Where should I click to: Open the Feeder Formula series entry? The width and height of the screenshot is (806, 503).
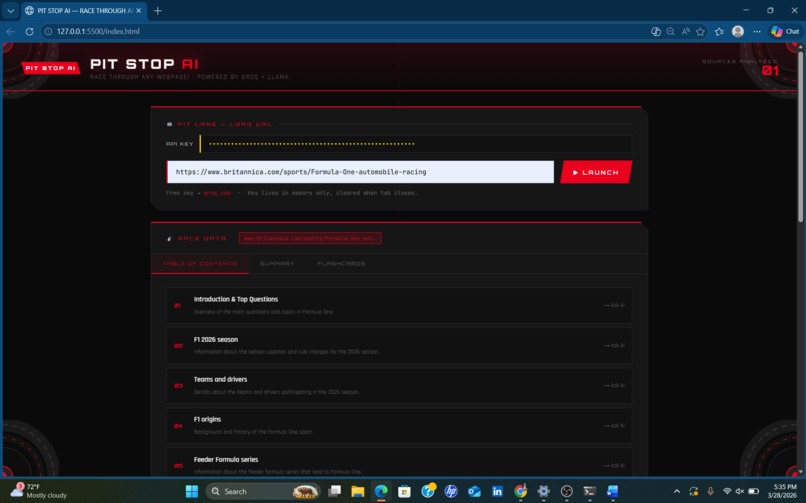[x=399, y=462]
